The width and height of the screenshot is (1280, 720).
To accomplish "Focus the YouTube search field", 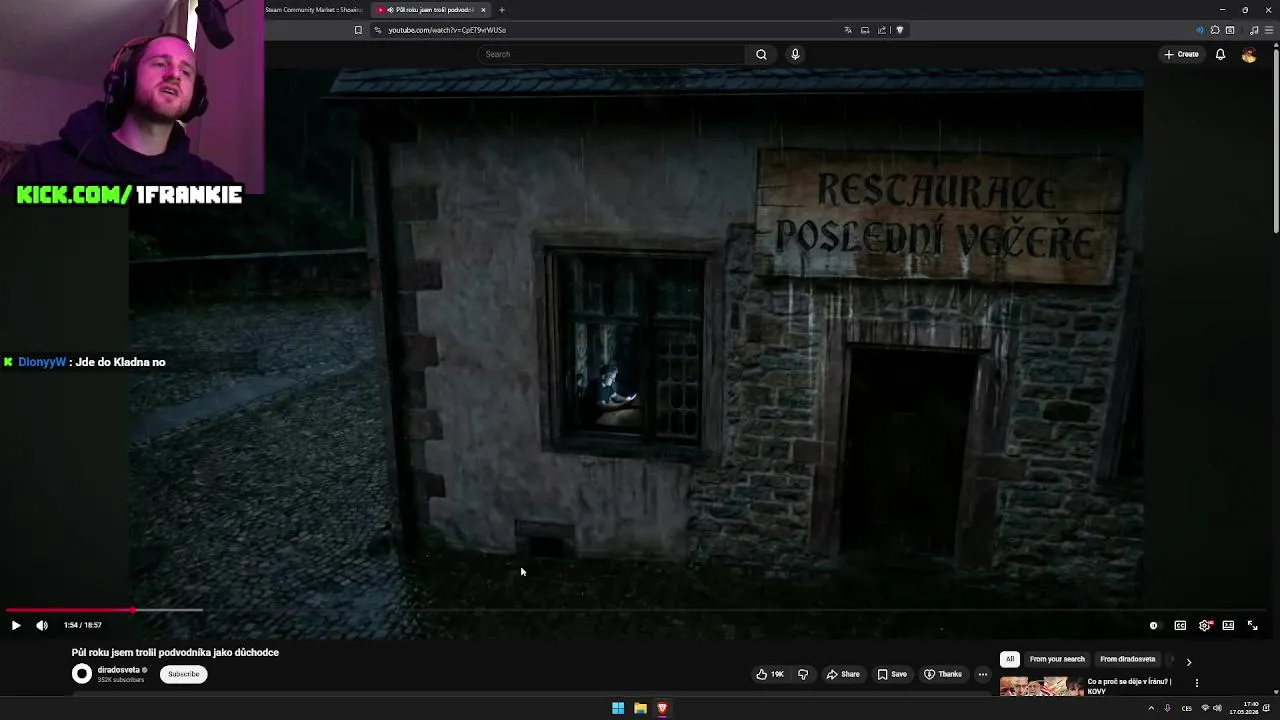I will pyautogui.click(x=612, y=54).
